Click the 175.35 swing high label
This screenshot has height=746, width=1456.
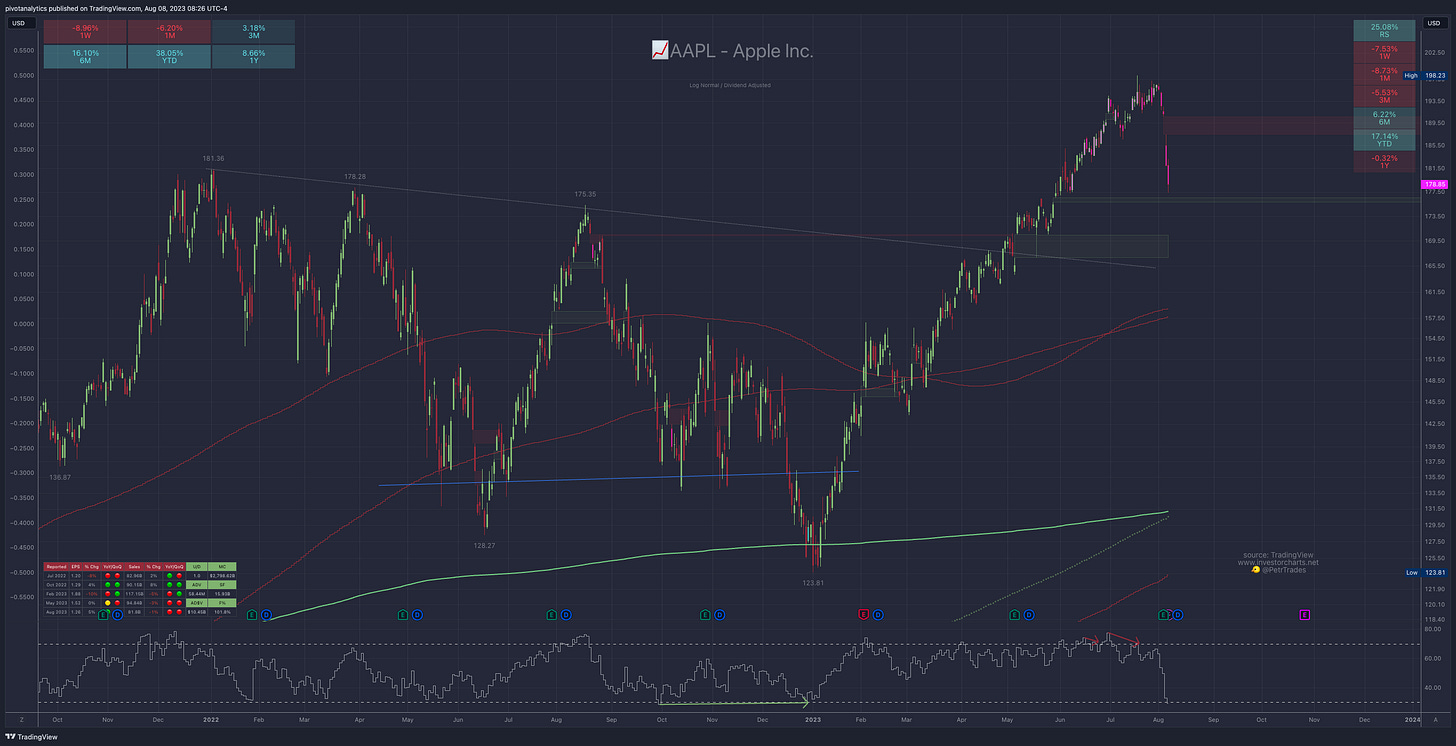(585, 194)
